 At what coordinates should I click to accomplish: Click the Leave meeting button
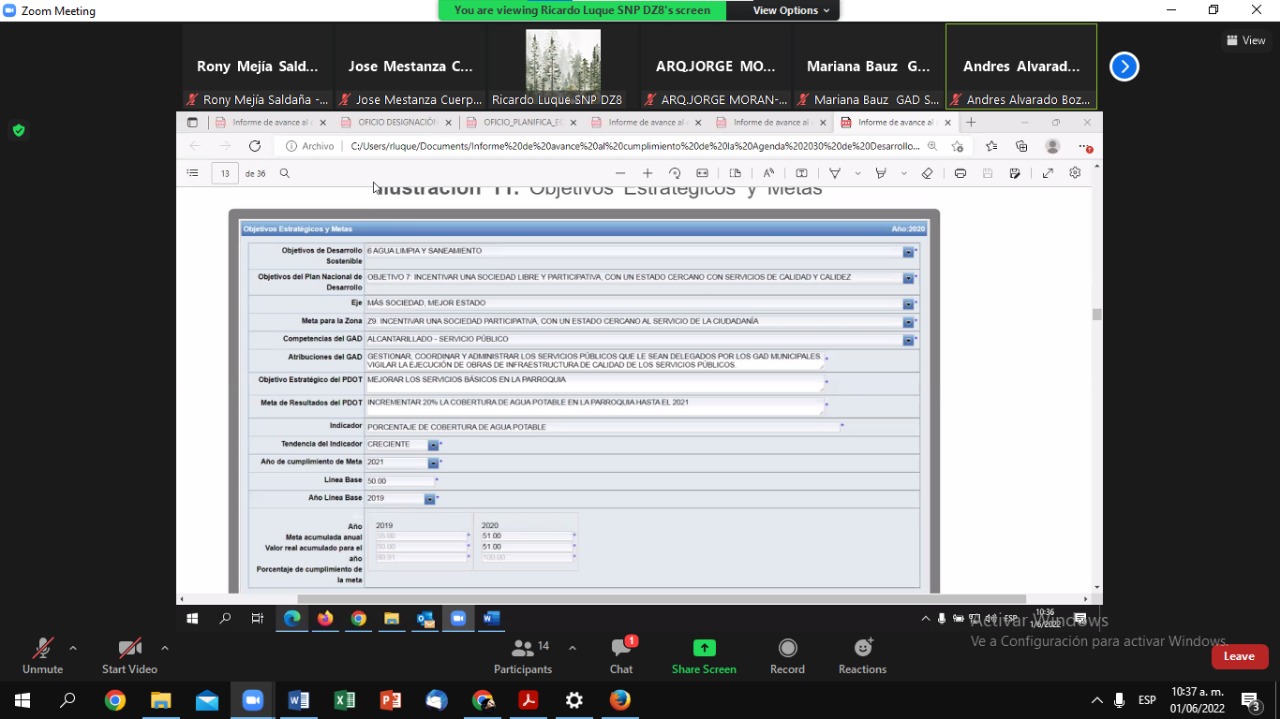pyautogui.click(x=1239, y=656)
